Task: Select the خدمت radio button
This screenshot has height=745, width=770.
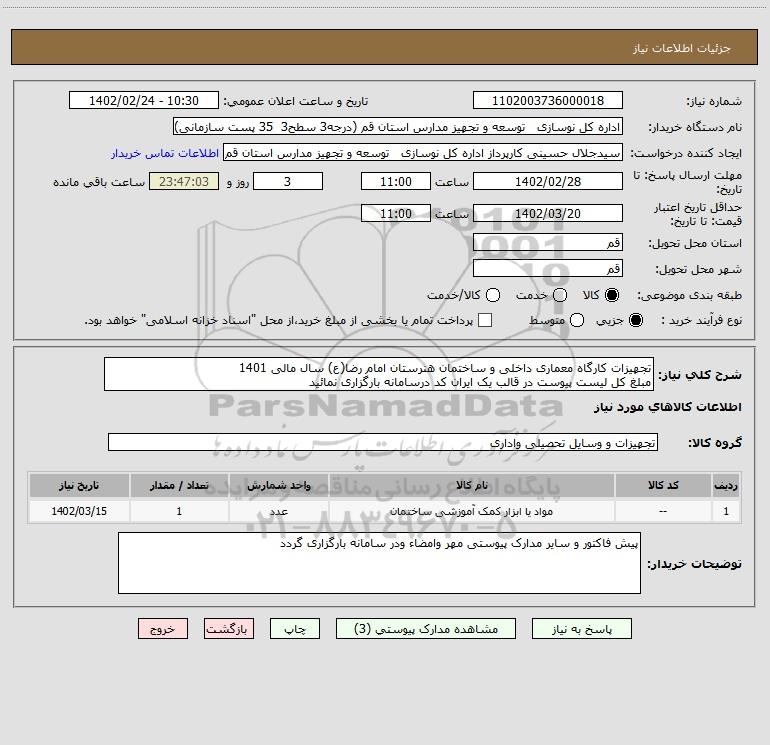Action: [x=560, y=295]
